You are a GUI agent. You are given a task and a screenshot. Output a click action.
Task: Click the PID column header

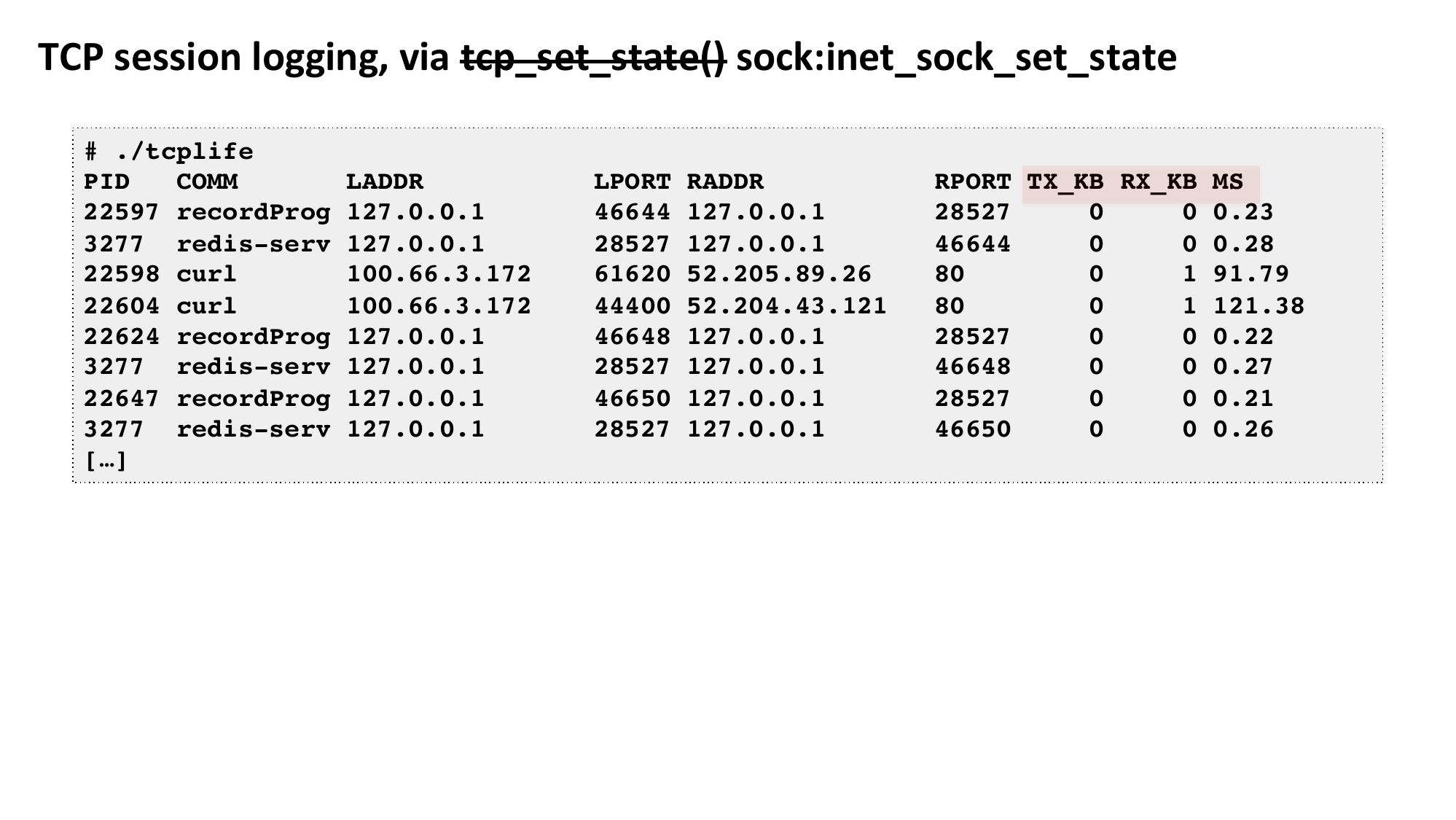pos(106,181)
